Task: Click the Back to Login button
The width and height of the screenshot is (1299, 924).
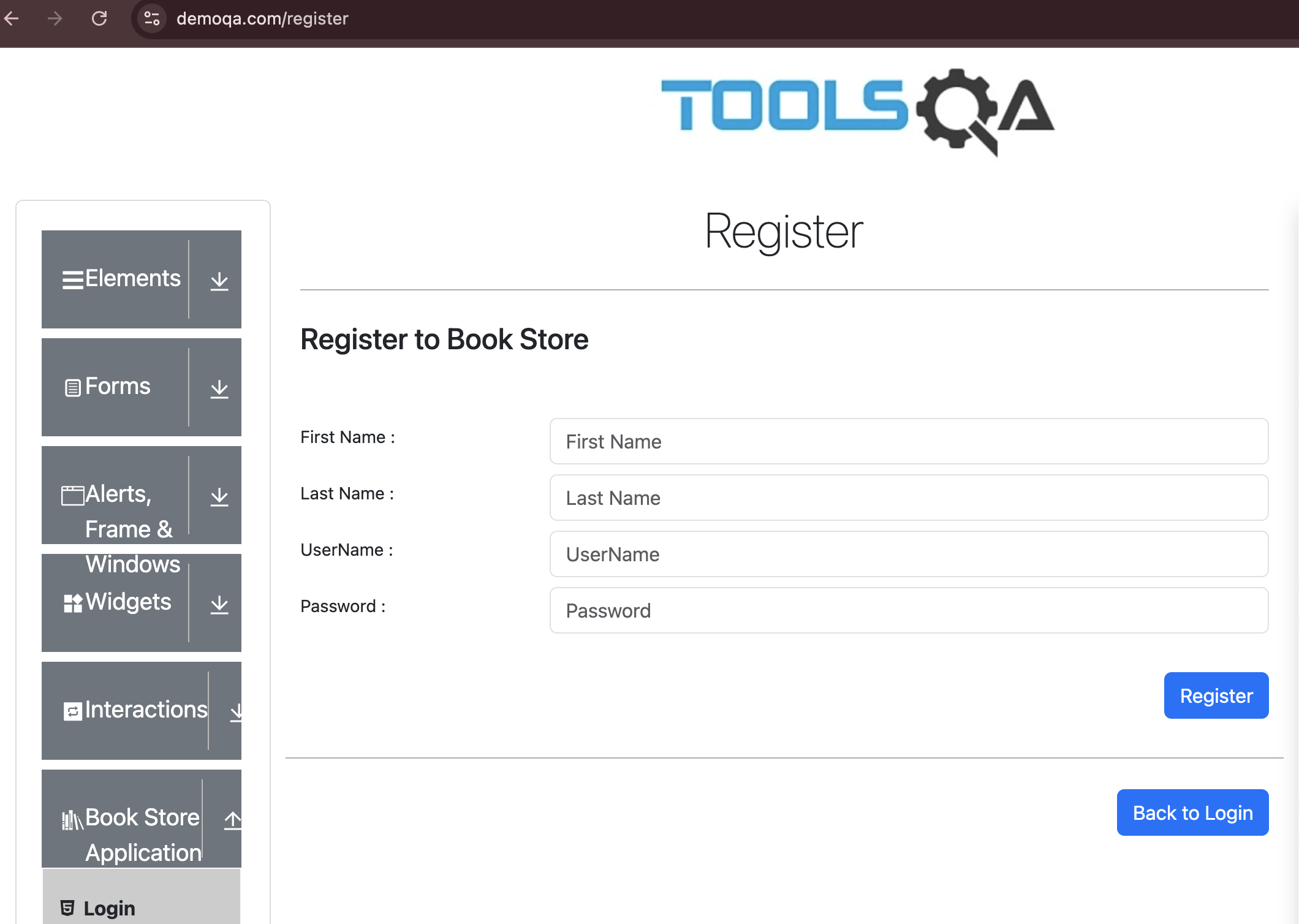Action: (x=1192, y=812)
